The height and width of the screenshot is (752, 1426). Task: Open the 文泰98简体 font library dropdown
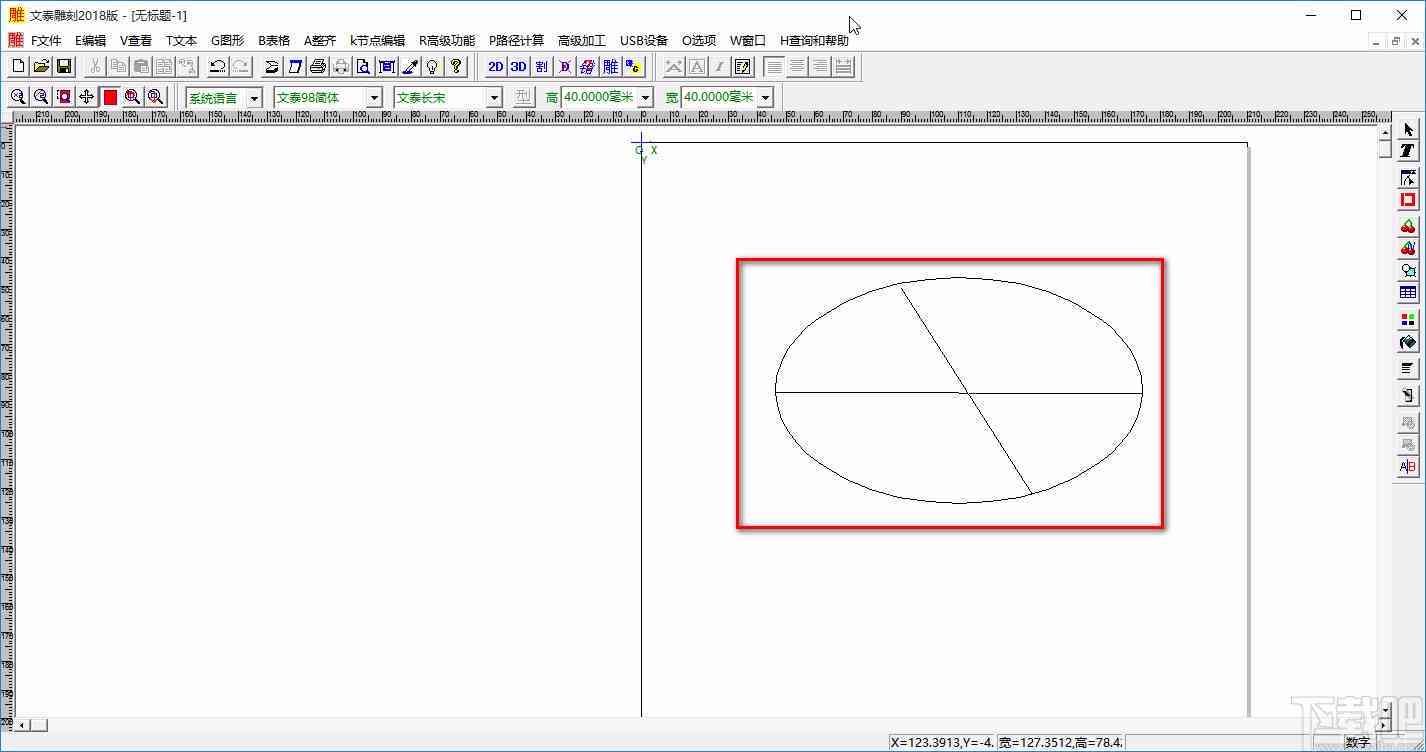pos(374,98)
